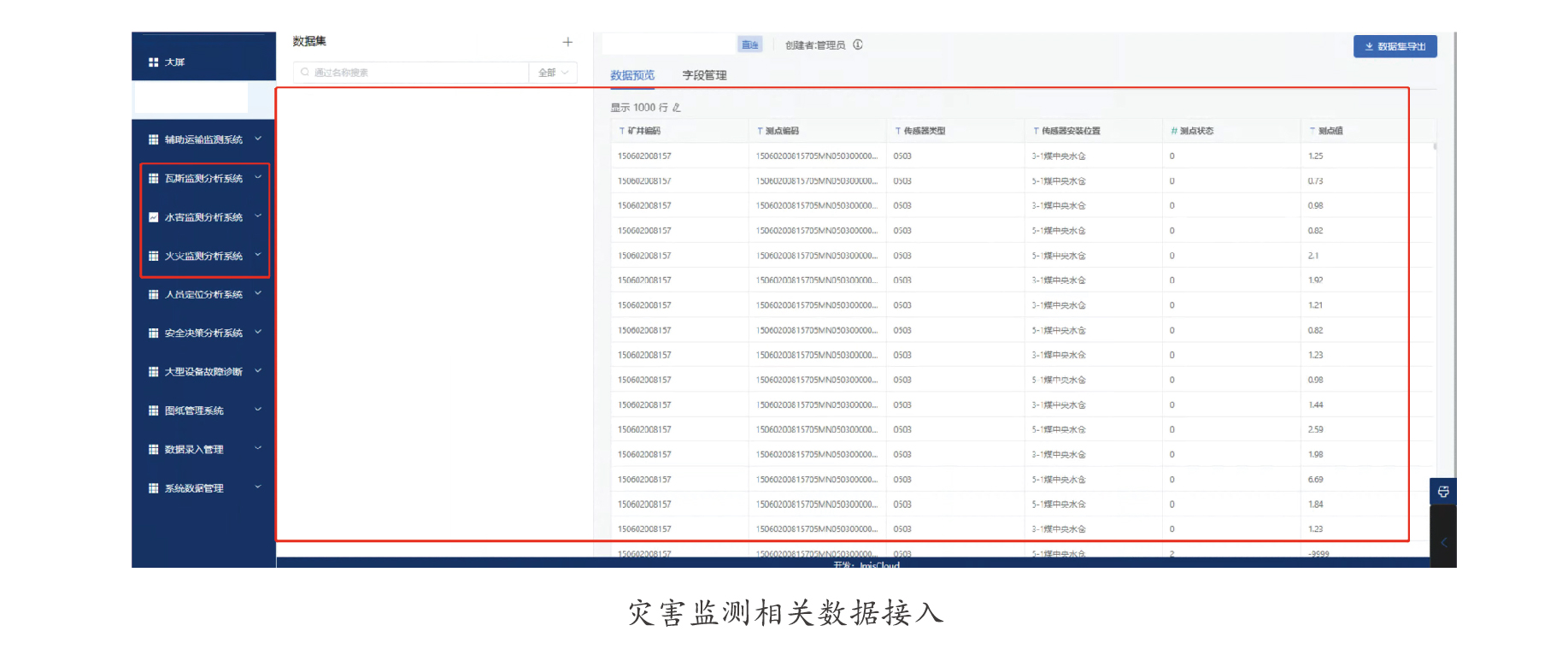Switch to the 字段管理 tab
Screen dimensions: 1568x649
(704, 75)
